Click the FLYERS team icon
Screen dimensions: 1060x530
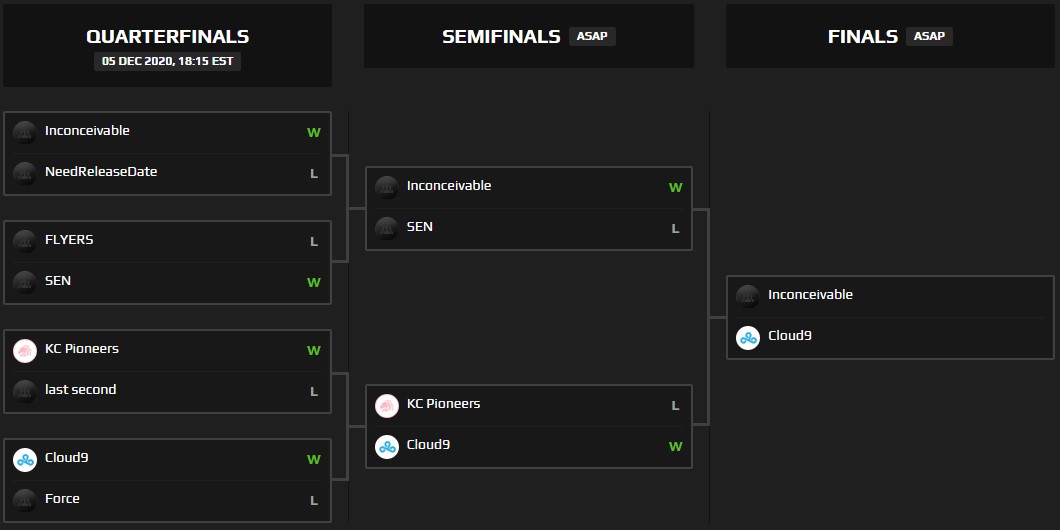[25, 242]
